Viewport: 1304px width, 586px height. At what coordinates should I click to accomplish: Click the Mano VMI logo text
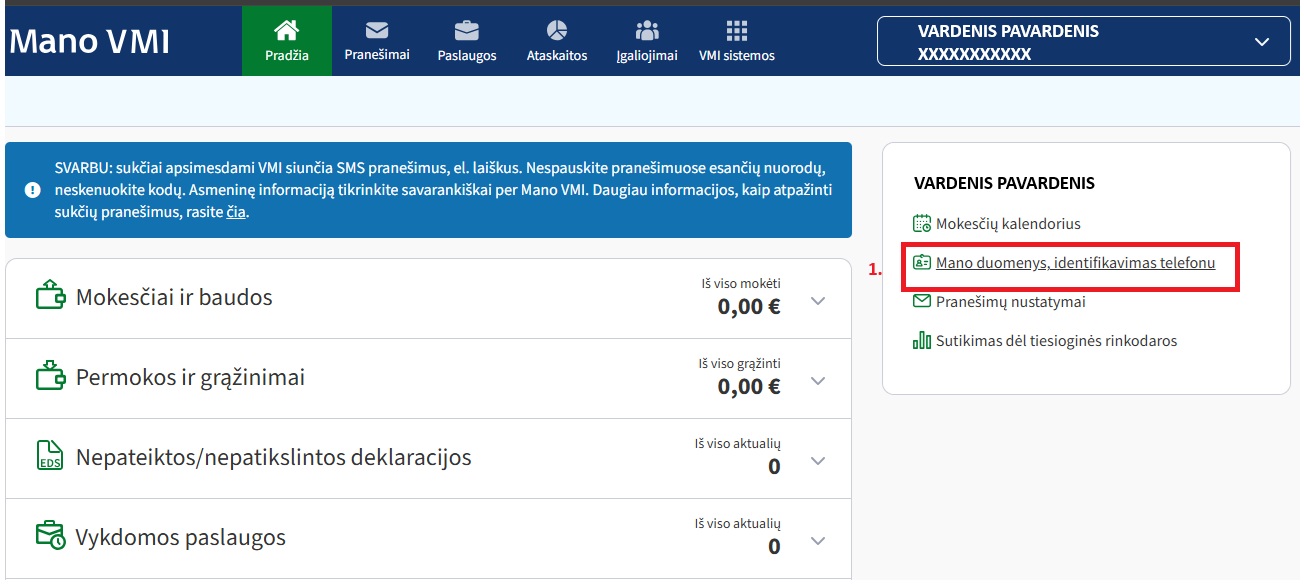[90, 42]
